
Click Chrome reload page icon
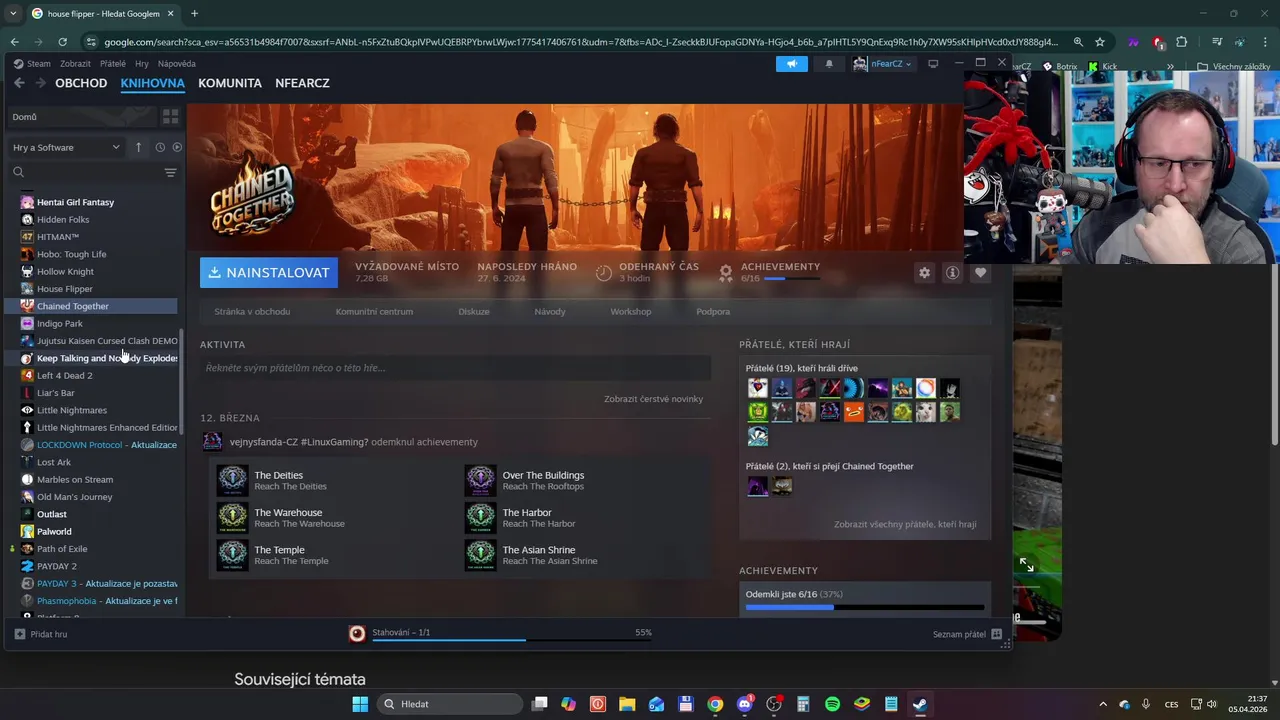(62, 42)
